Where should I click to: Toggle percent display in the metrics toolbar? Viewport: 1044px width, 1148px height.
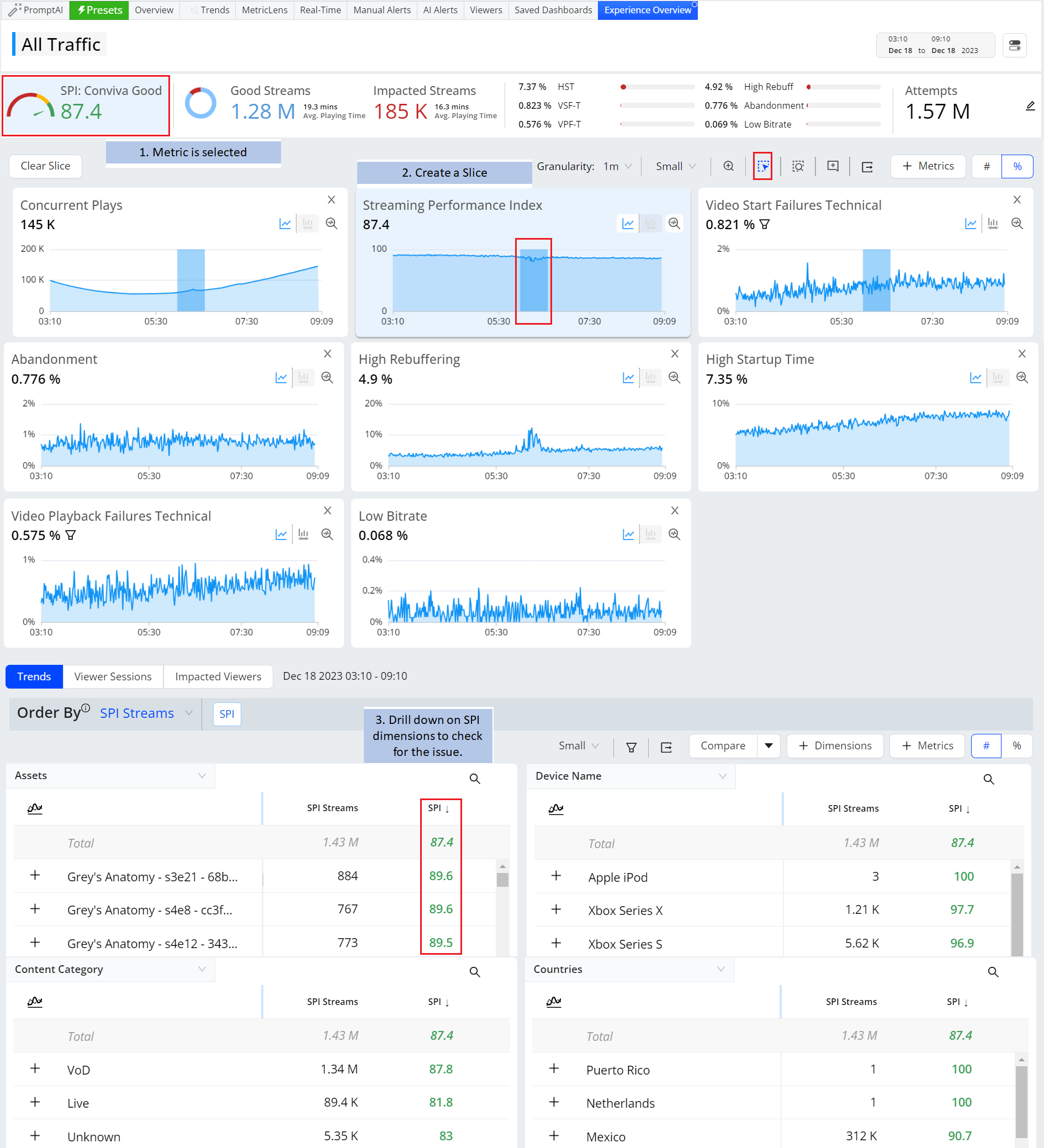click(1017, 166)
